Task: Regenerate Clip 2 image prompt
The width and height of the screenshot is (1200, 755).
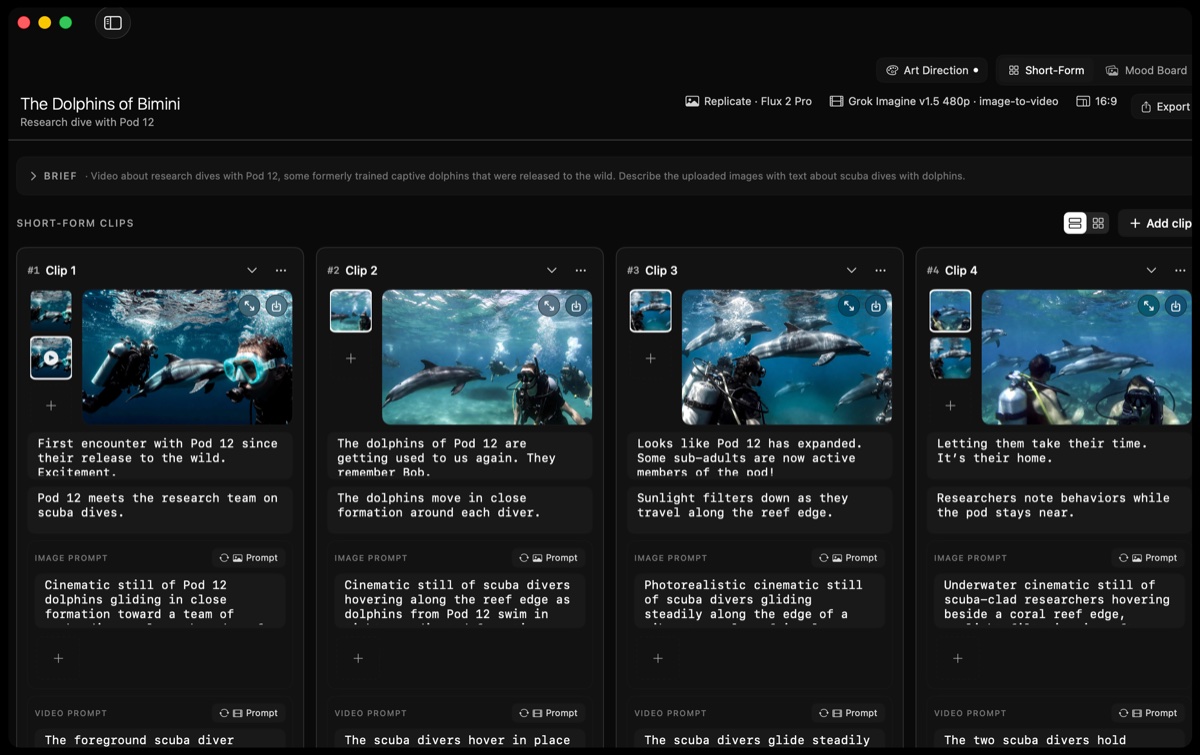Action: pos(550,558)
